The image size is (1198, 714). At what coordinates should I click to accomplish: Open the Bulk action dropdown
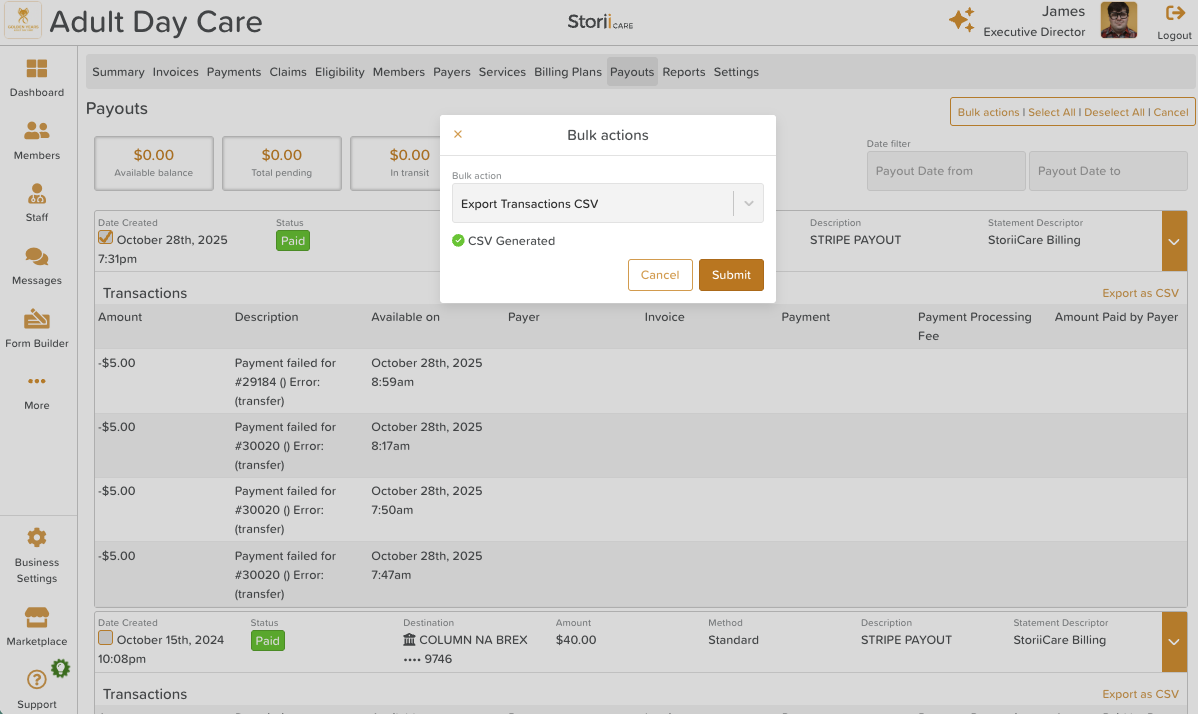click(607, 203)
